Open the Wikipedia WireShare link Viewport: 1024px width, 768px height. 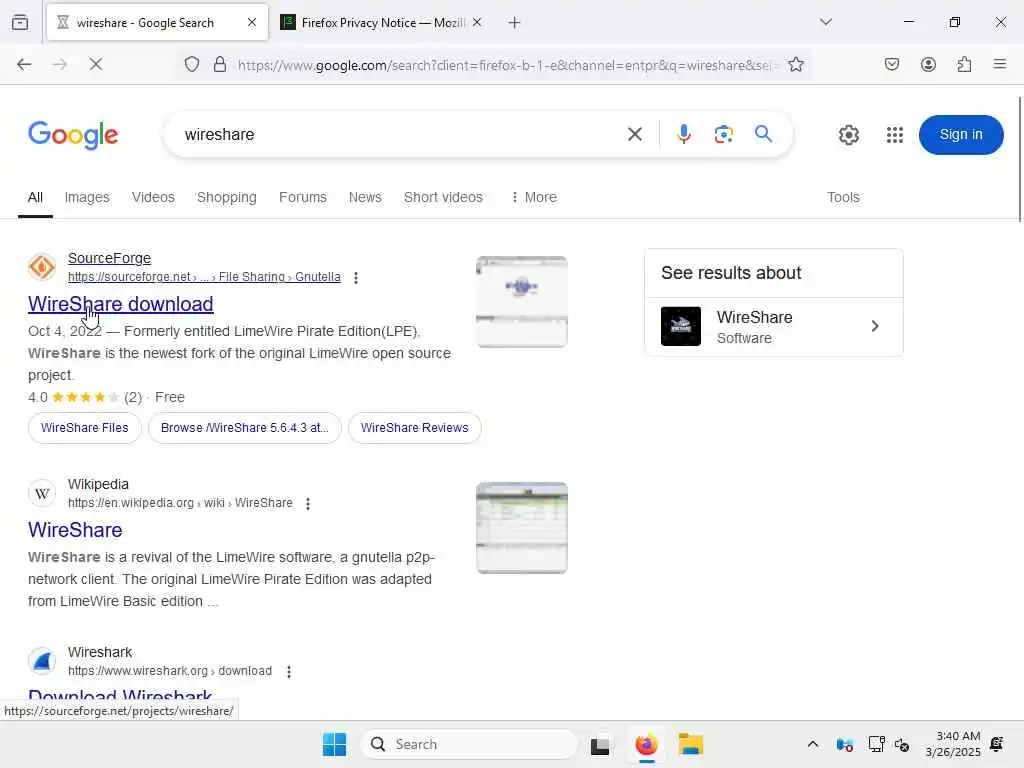pos(75,530)
